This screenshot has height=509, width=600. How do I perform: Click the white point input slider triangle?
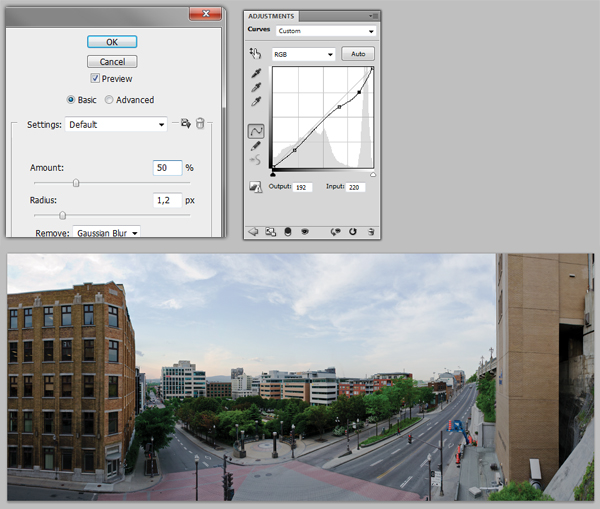(373, 174)
